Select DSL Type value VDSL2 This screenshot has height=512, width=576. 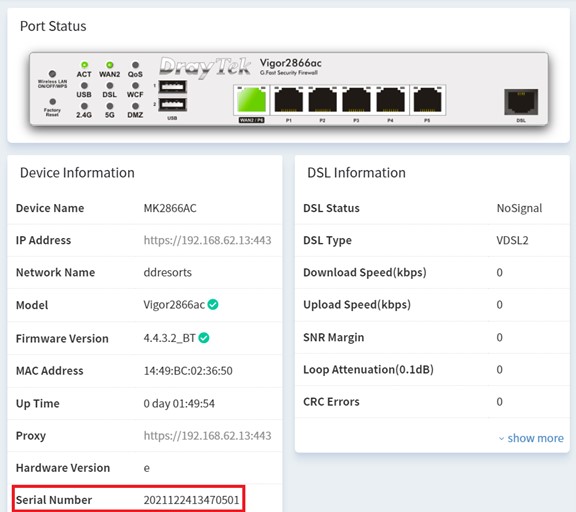(x=512, y=240)
